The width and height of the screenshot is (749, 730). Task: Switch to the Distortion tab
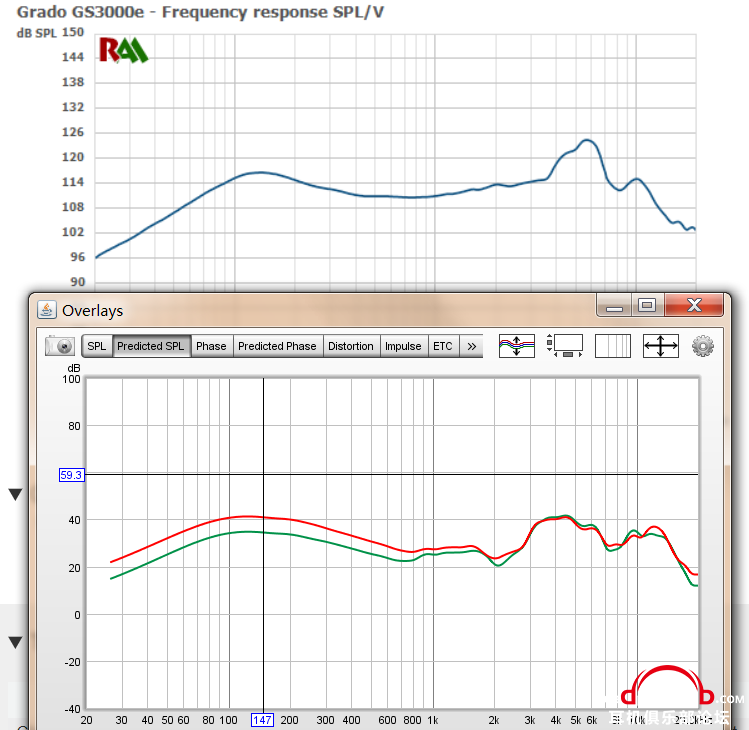pos(351,346)
